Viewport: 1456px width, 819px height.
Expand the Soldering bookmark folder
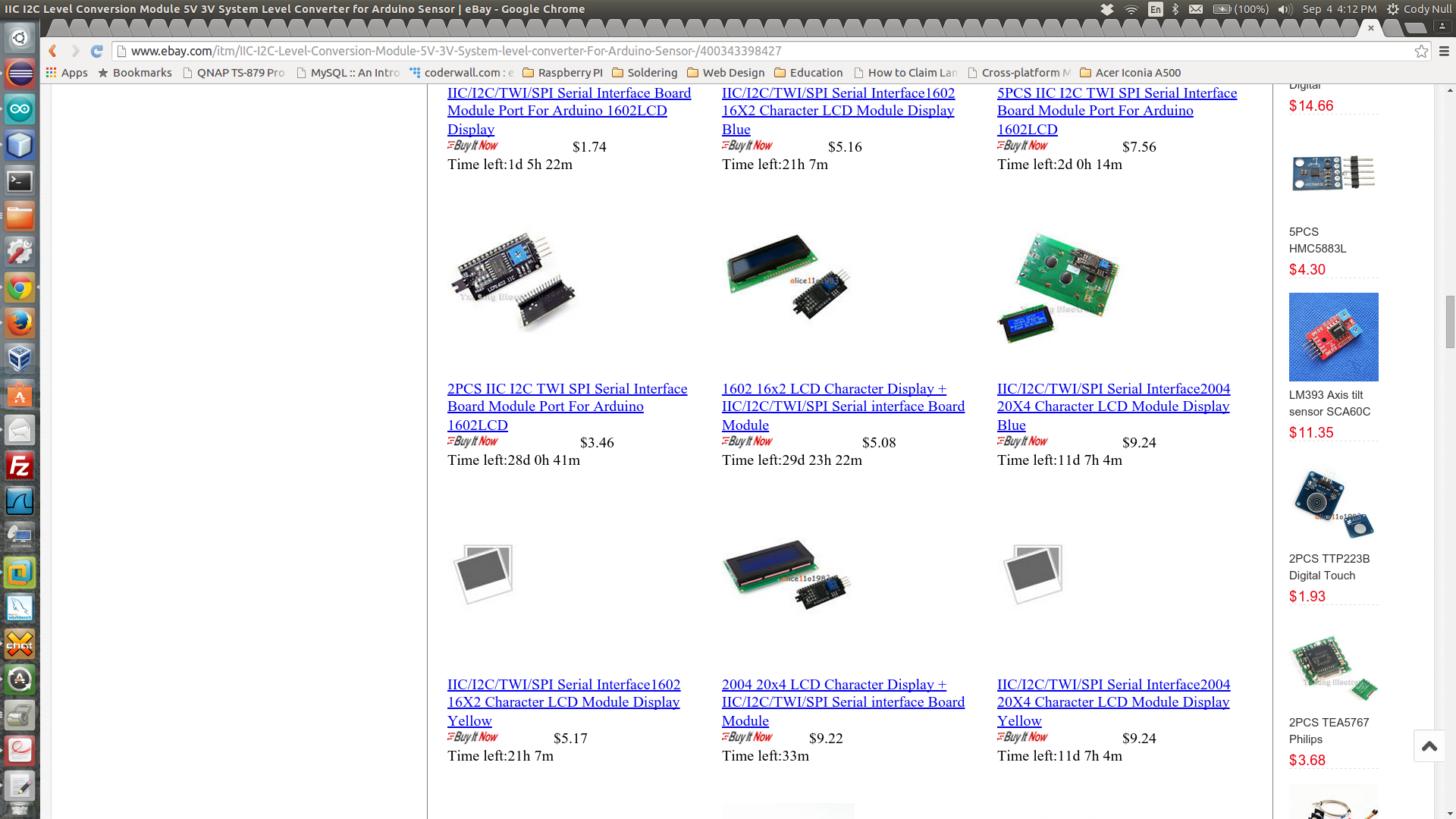(645, 73)
